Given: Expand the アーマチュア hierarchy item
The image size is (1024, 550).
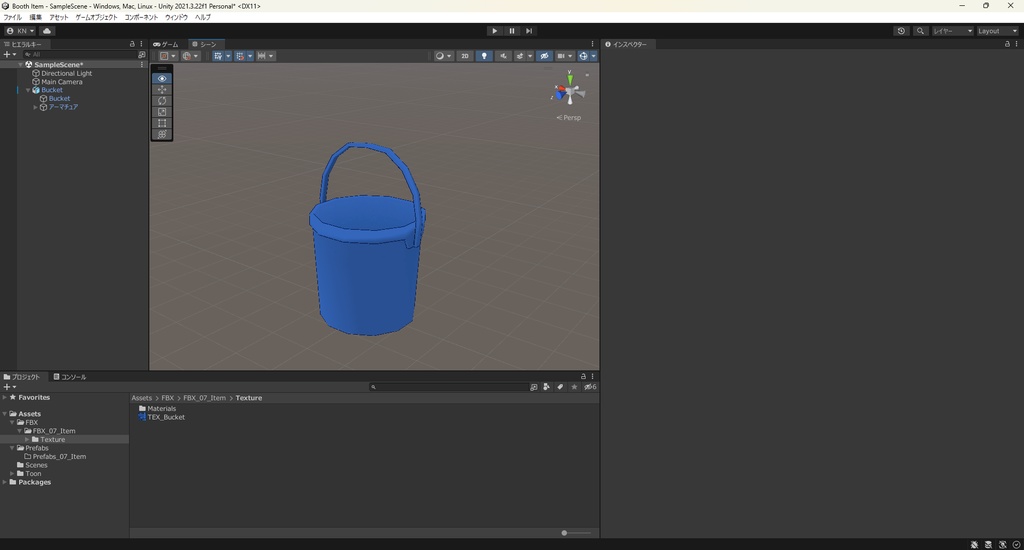Looking at the screenshot, I should [x=36, y=107].
